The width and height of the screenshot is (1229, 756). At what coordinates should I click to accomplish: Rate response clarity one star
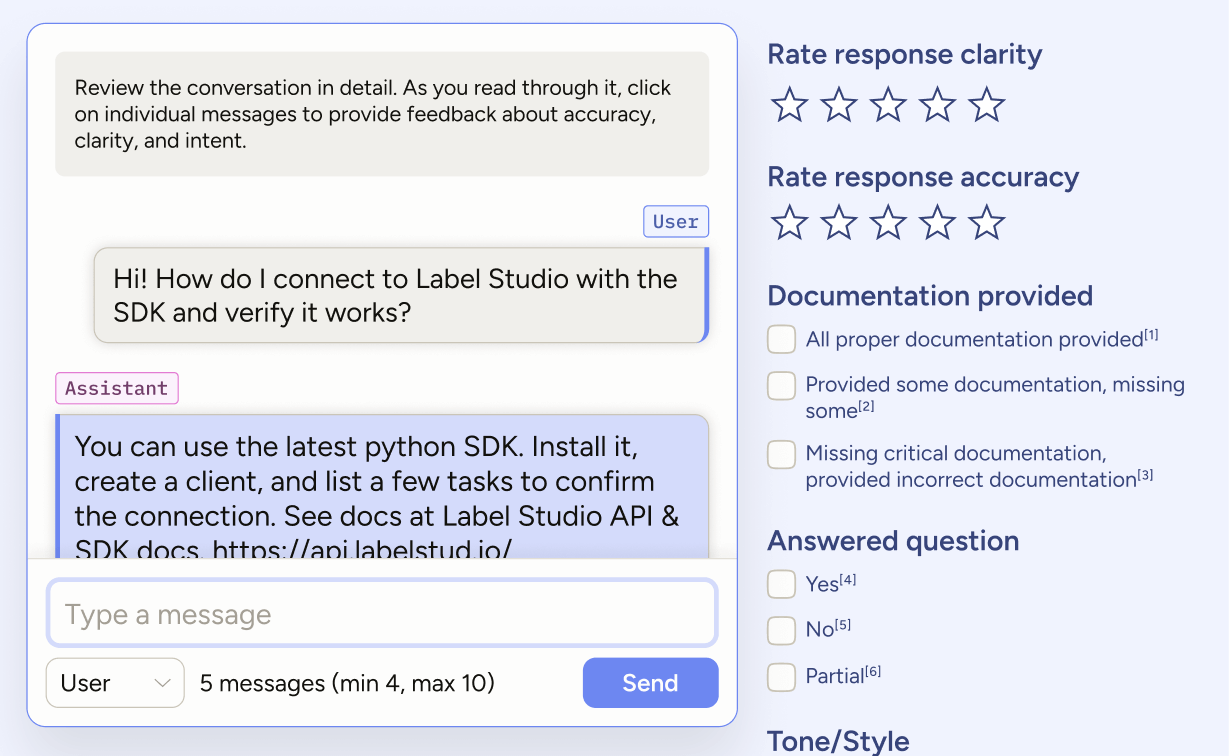(789, 105)
